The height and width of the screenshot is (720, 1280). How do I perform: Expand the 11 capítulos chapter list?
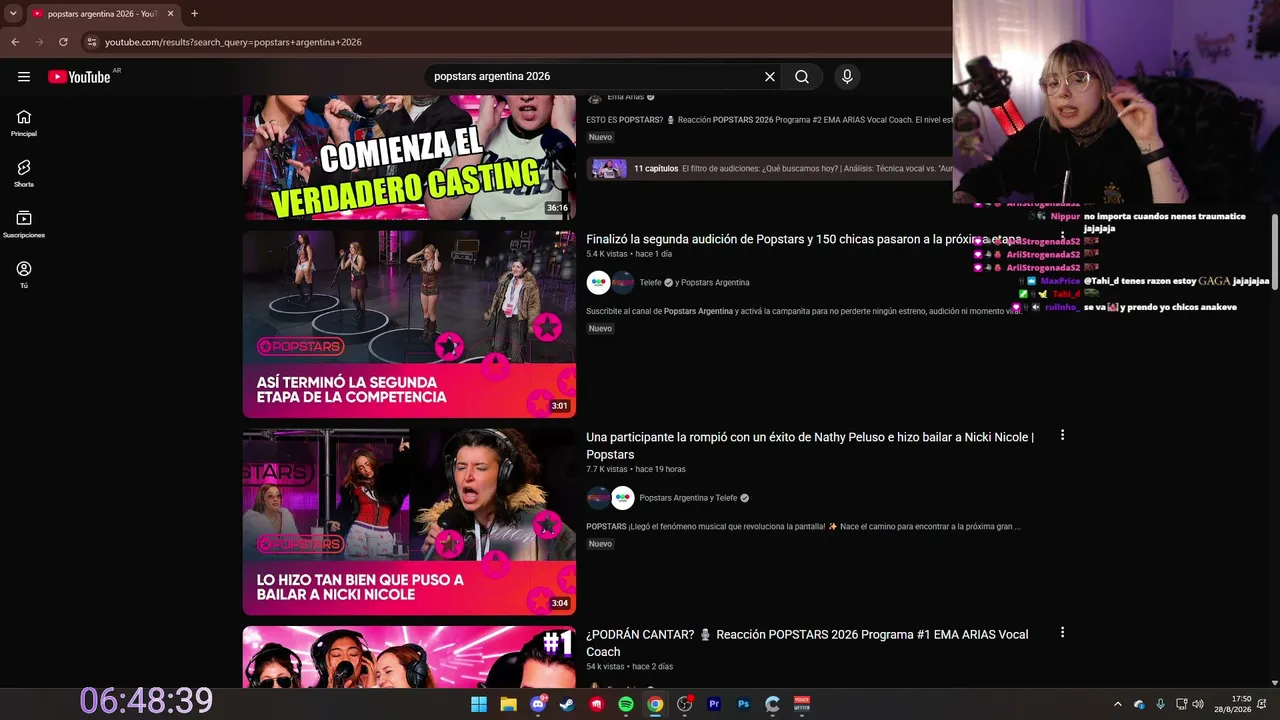coord(769,169)
